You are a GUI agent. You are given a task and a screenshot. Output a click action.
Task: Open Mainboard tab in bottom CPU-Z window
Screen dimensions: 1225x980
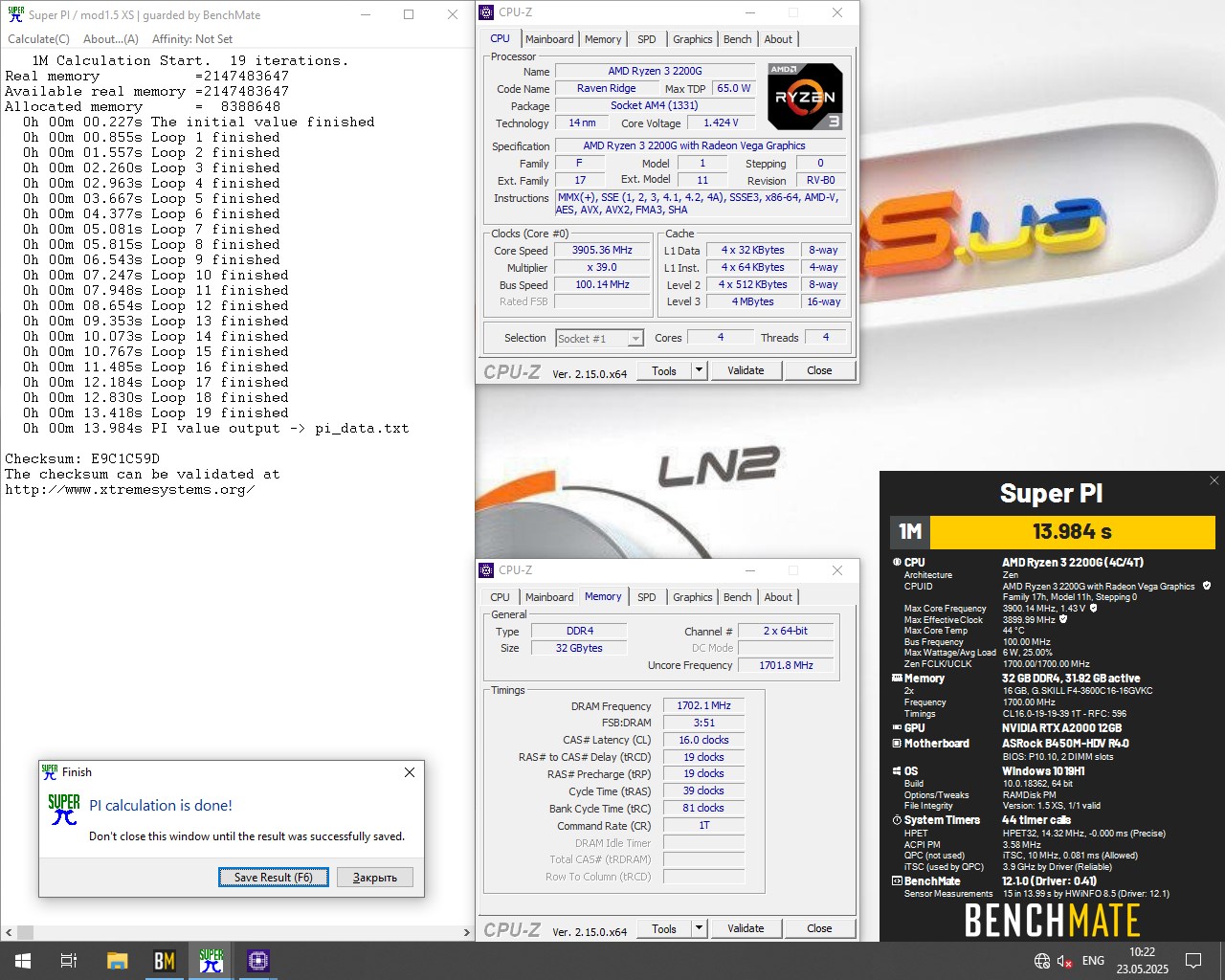coord(549,597)
